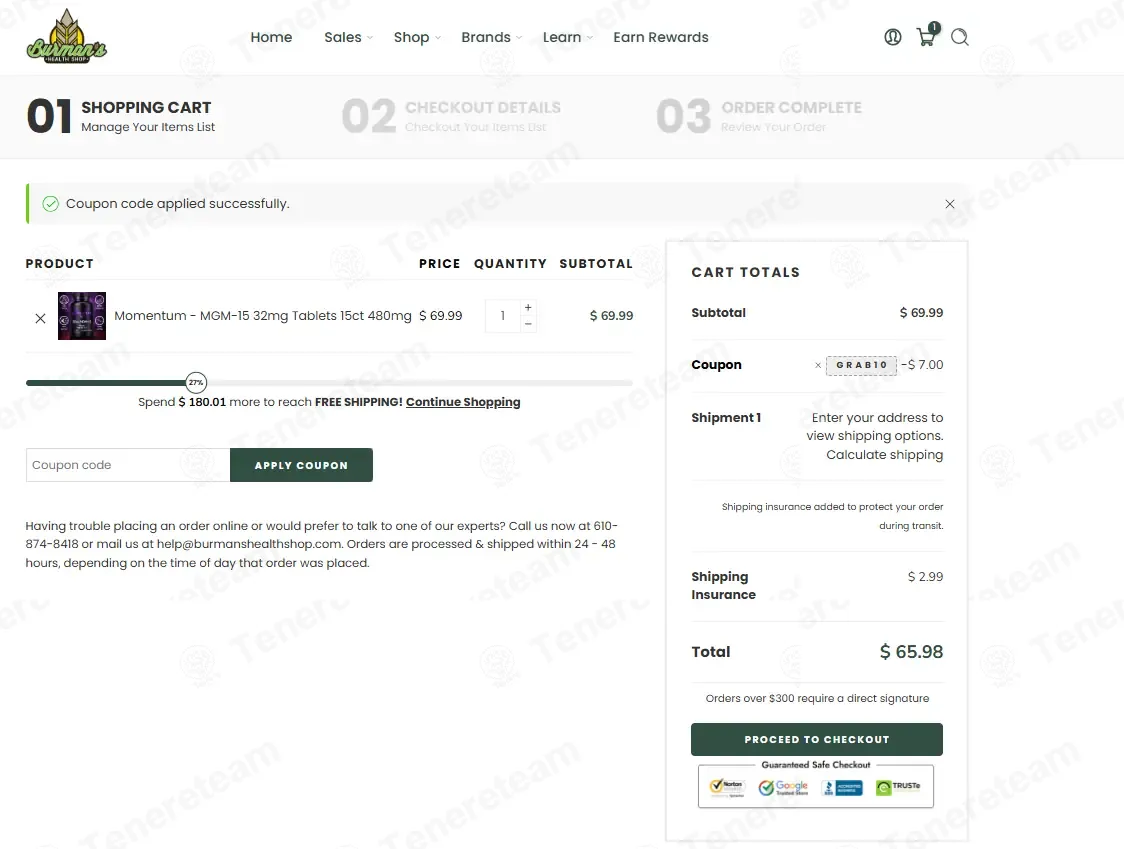Dismiss the coupon applied success notice
Viewport: 1124px width, 849px height.
pyautogui.click(x=950, y=204)
